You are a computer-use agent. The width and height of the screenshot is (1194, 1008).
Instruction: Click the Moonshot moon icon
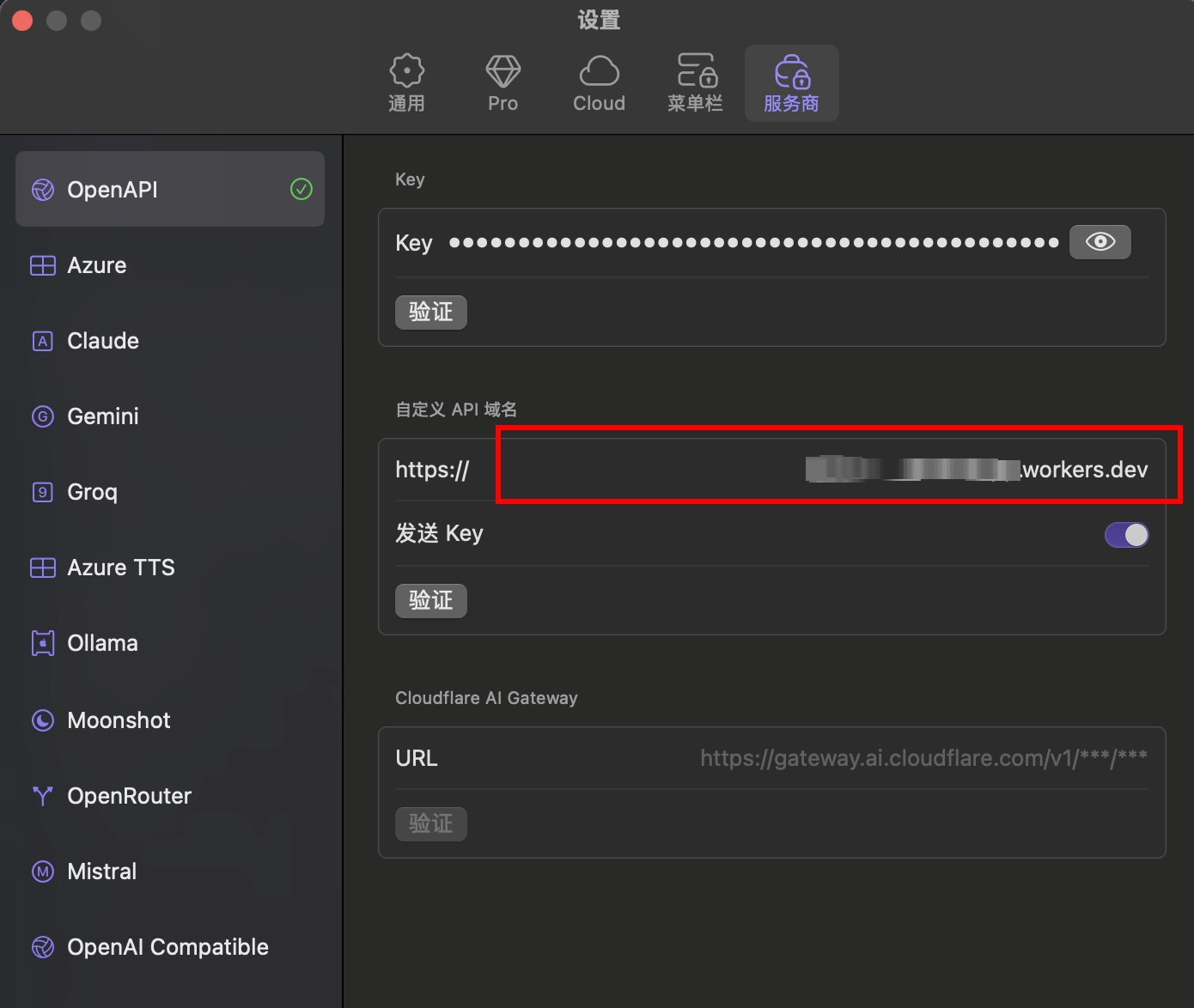click(x=43, y=720)
